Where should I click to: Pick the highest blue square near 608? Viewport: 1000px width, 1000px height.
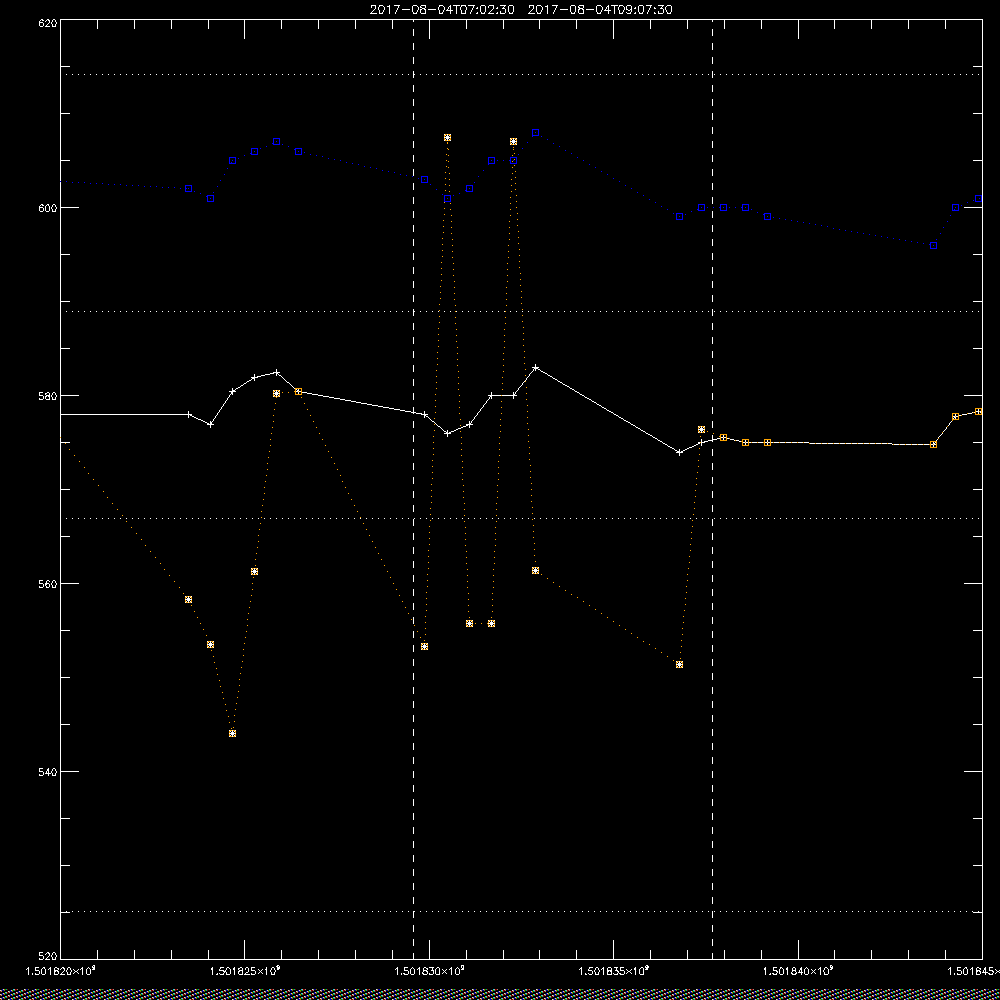[x=536, y=133]
